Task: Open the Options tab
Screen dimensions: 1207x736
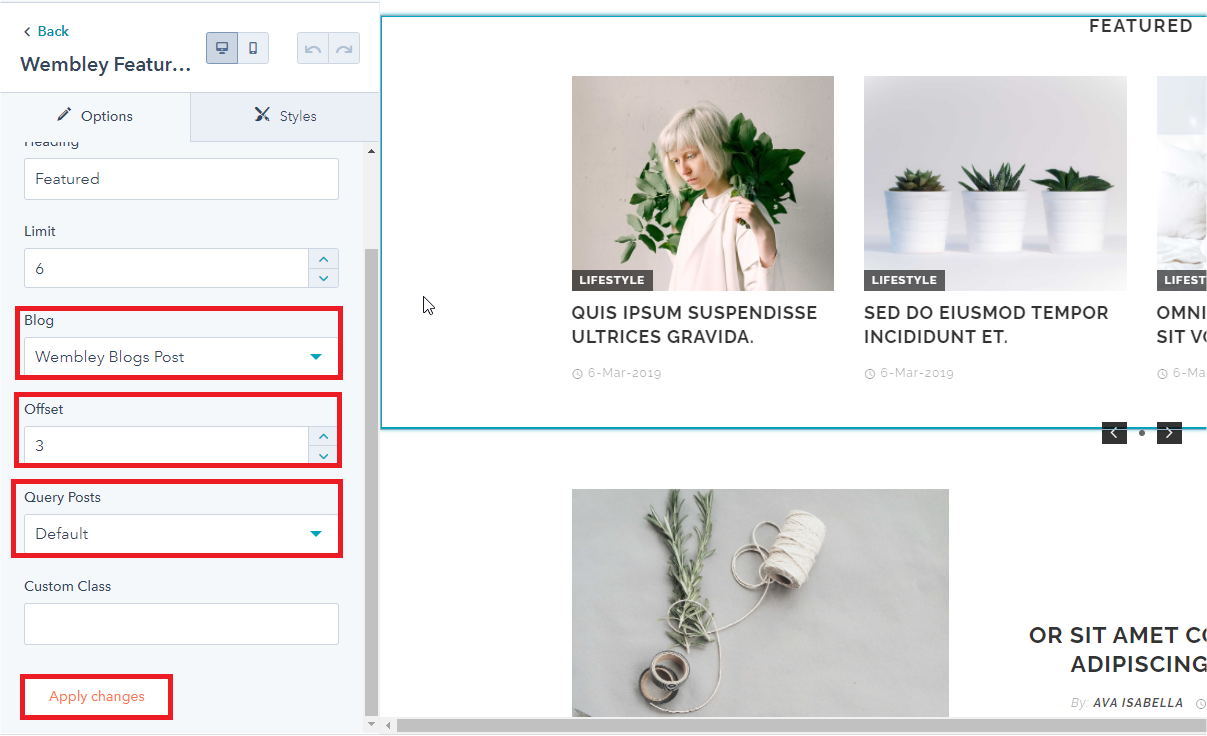Action: [95, 116]
